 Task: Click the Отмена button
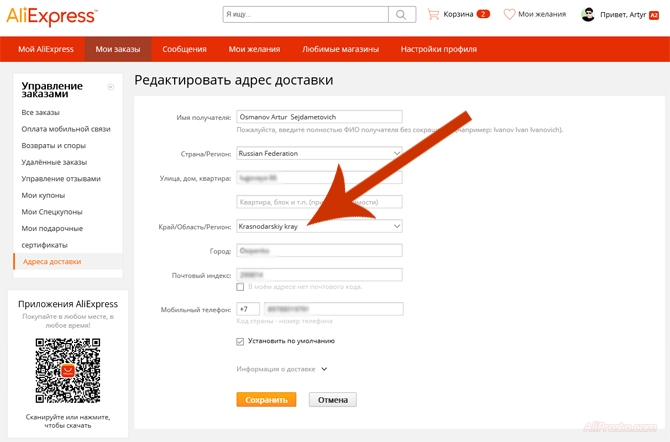(x=333, y=400)
